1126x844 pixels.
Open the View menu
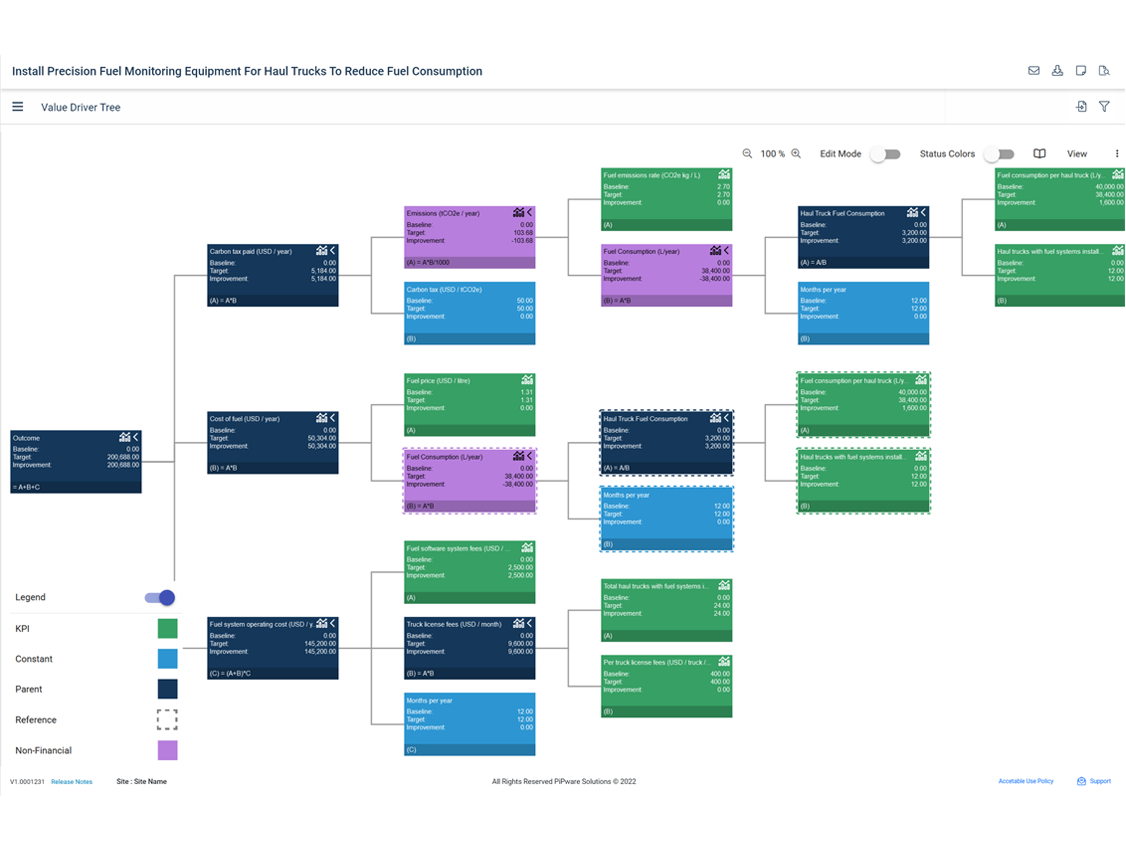point(1076,154)
